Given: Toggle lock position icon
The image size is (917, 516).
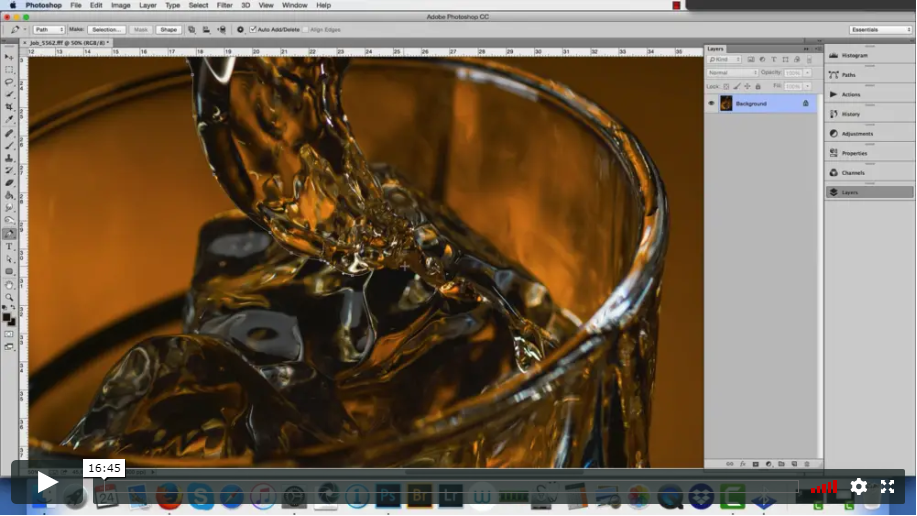Looking at the screenshot, I should 747,87.
